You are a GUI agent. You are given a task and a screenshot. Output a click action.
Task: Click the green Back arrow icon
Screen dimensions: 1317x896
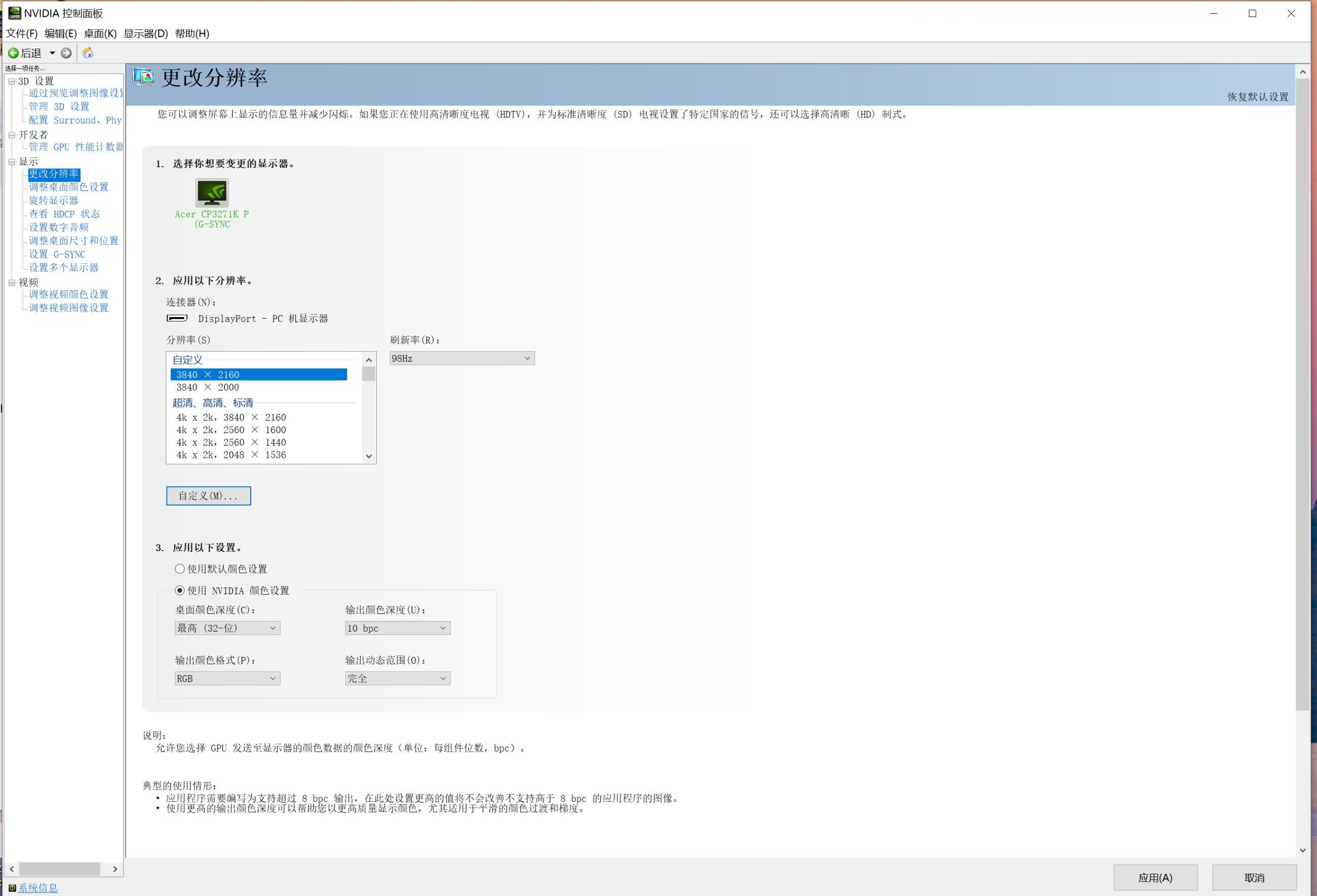[13, 53]
